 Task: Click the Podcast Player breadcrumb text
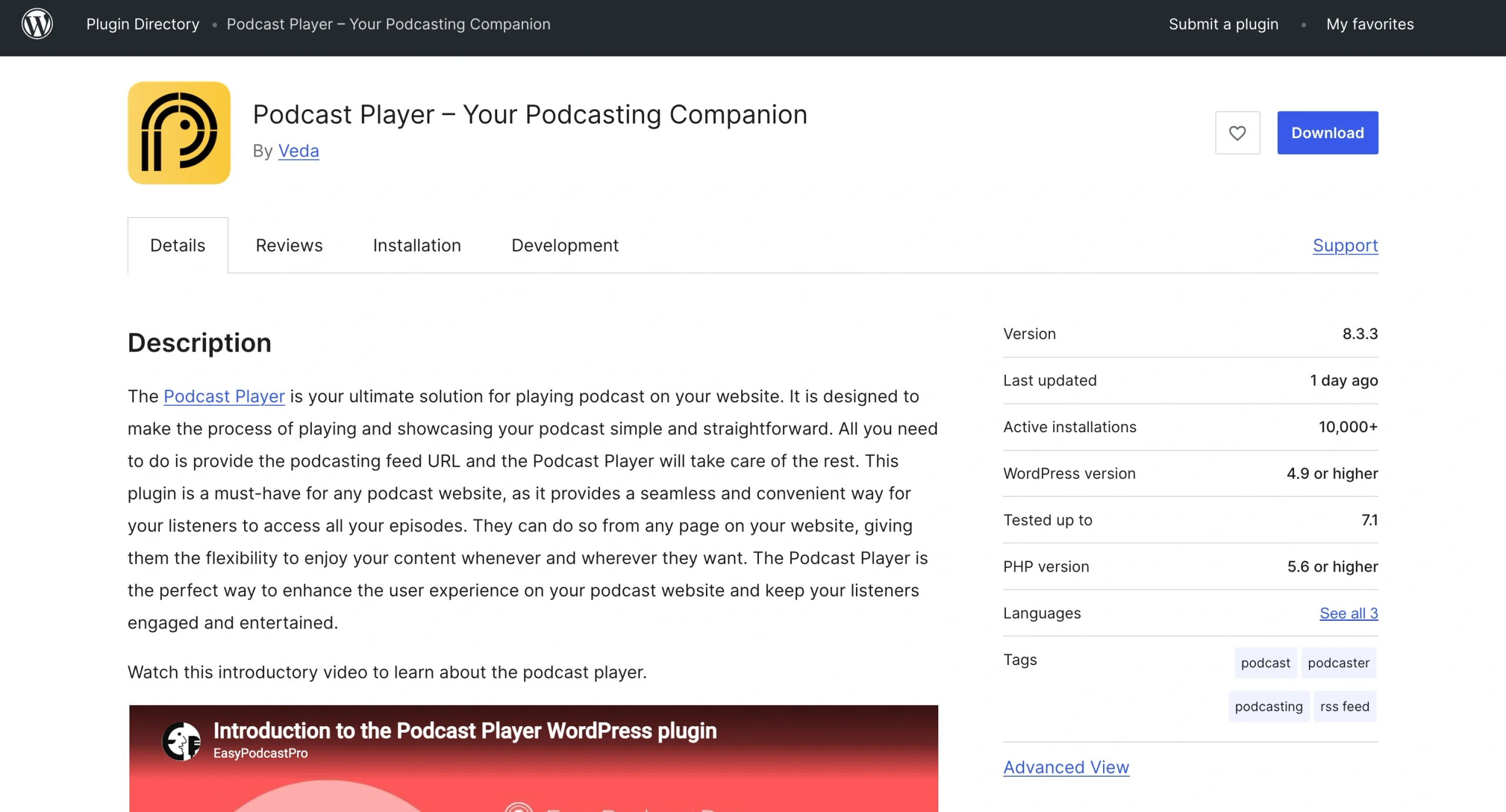(x=389, y=24)
